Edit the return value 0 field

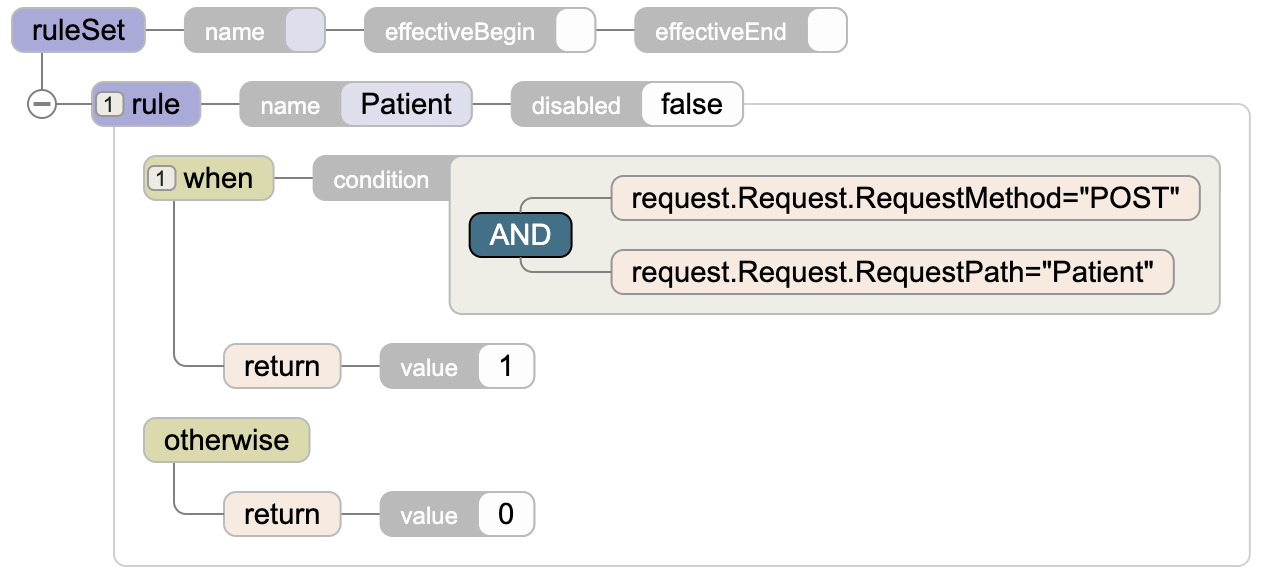tap(506, 514)
